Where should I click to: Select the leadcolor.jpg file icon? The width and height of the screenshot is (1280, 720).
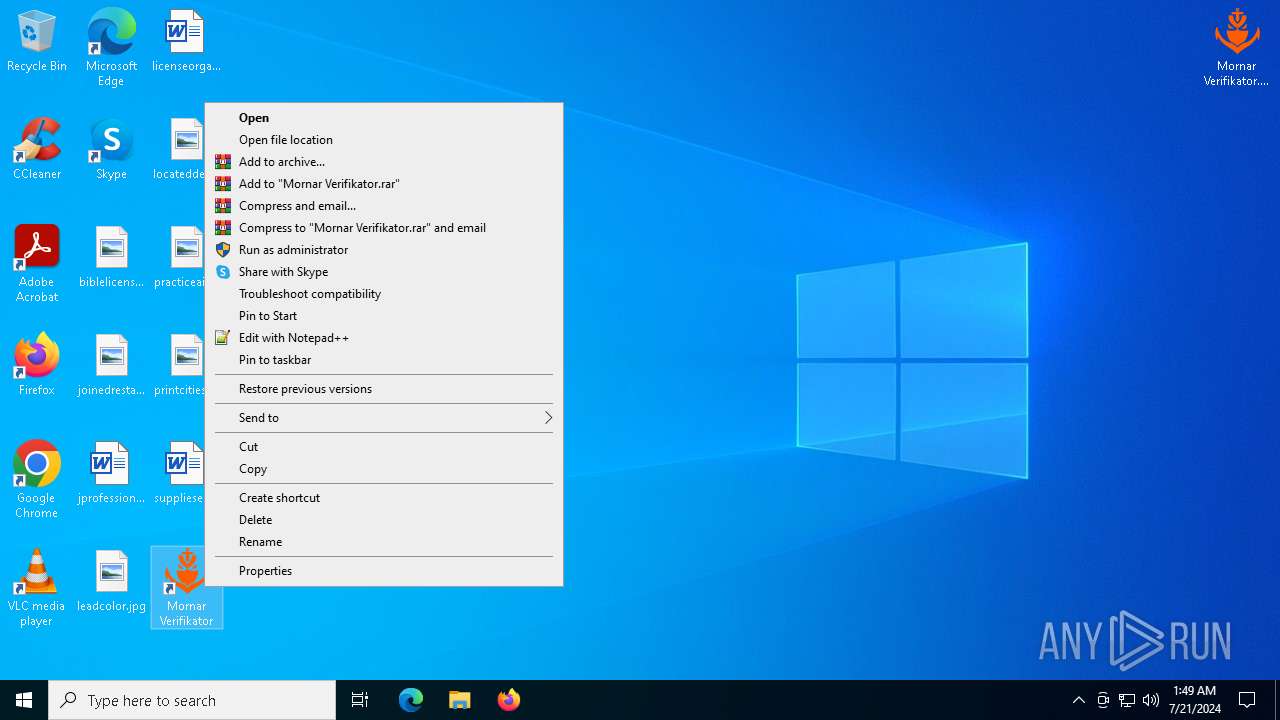(x=111, y=581)
